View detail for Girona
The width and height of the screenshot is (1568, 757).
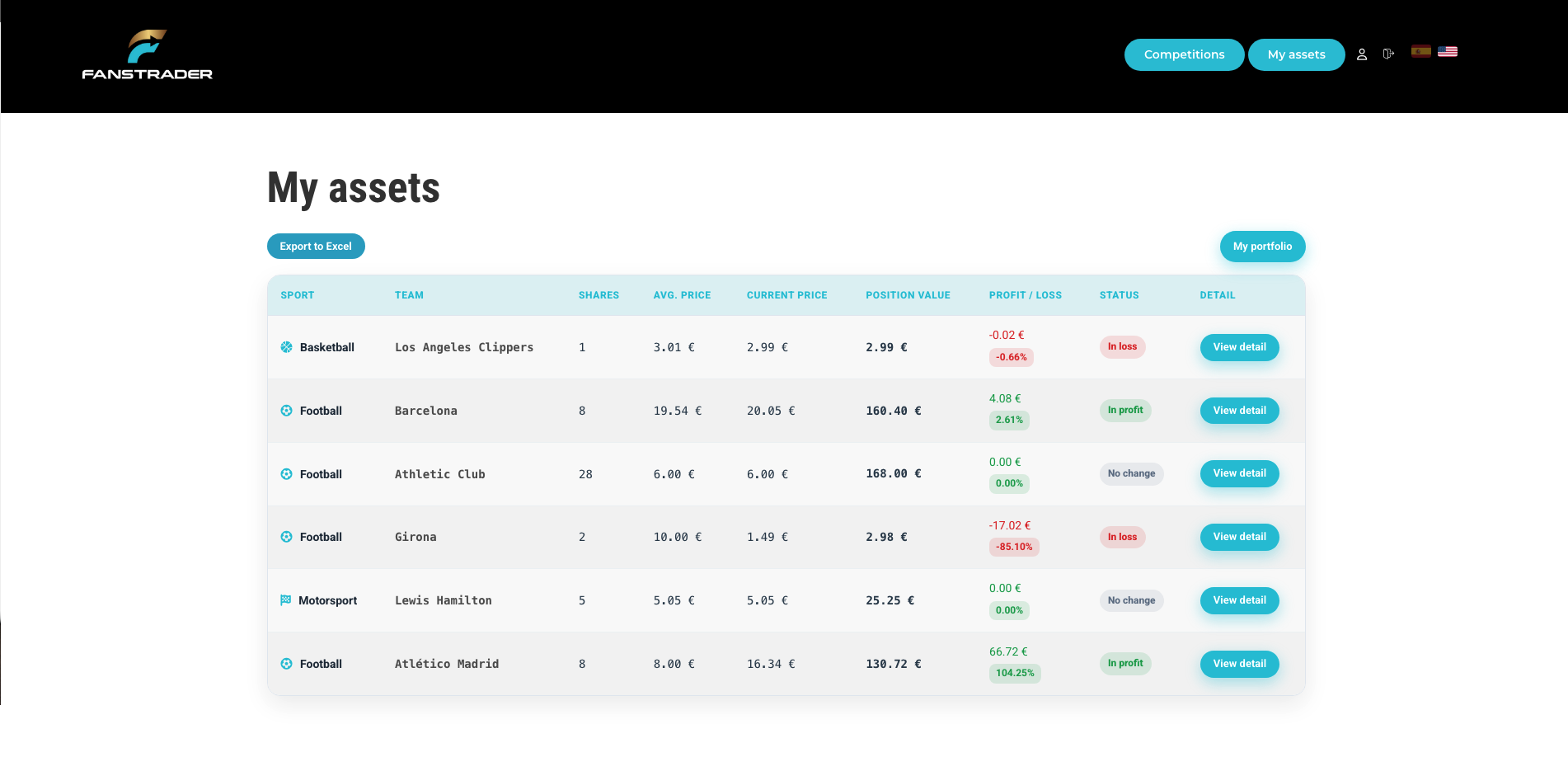pyautogui.click(x=1239, y=537)
